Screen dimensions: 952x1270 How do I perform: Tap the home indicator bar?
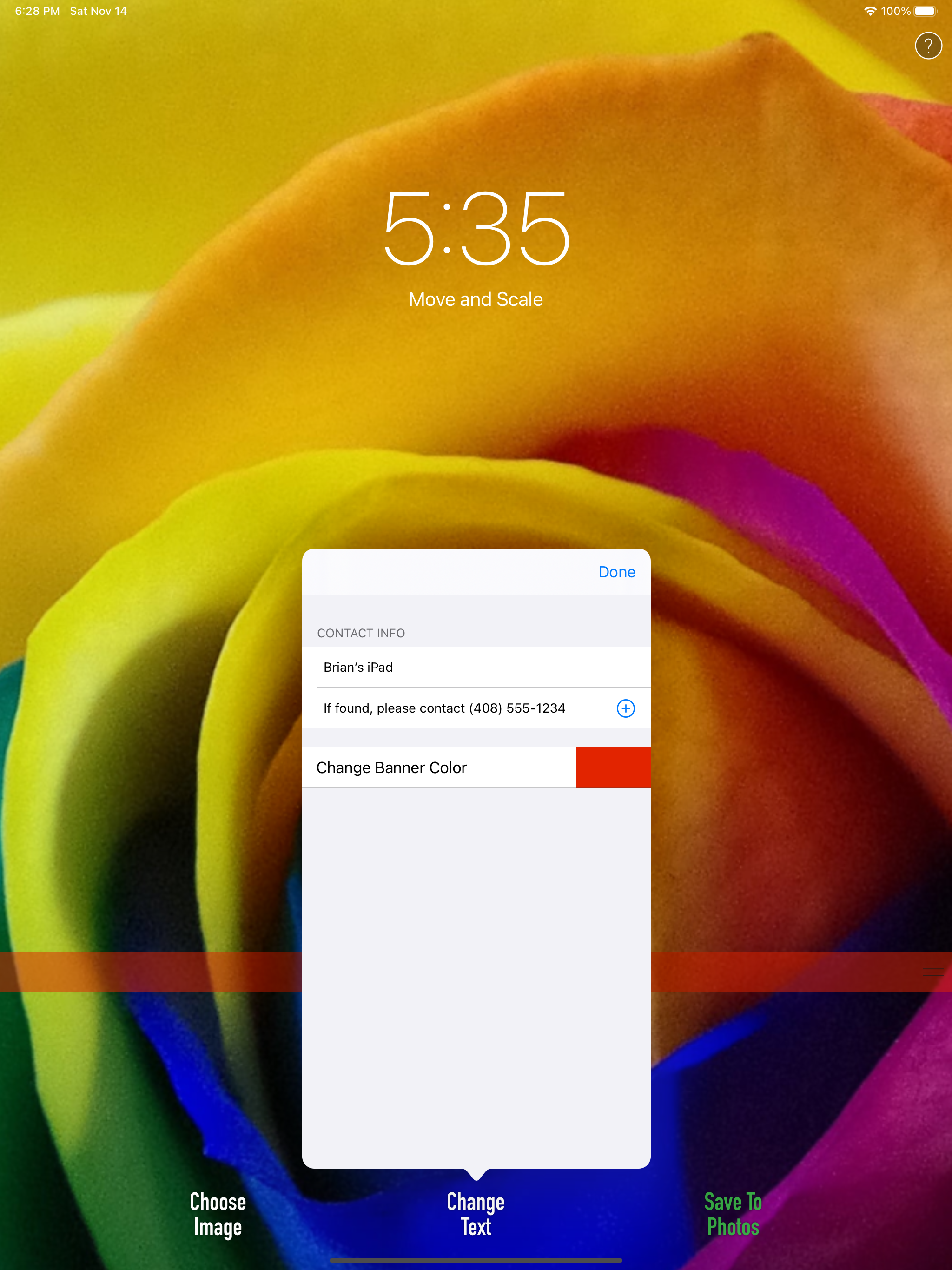point(476,1260)
